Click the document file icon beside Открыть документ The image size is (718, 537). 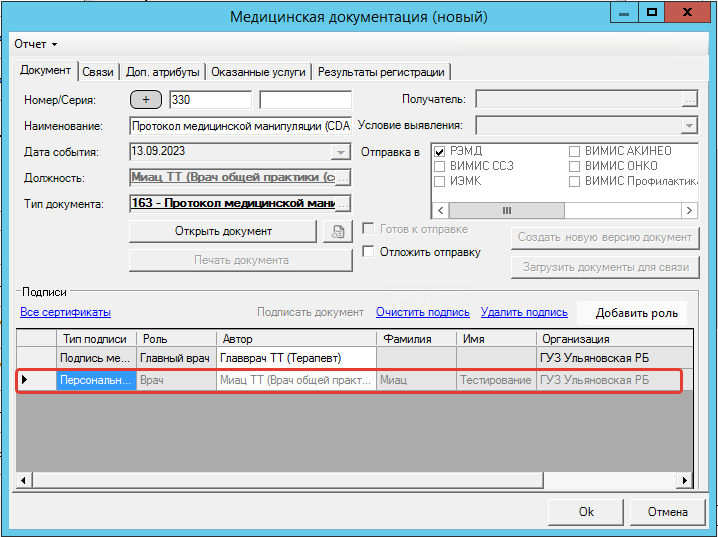(x=338, y=231)
